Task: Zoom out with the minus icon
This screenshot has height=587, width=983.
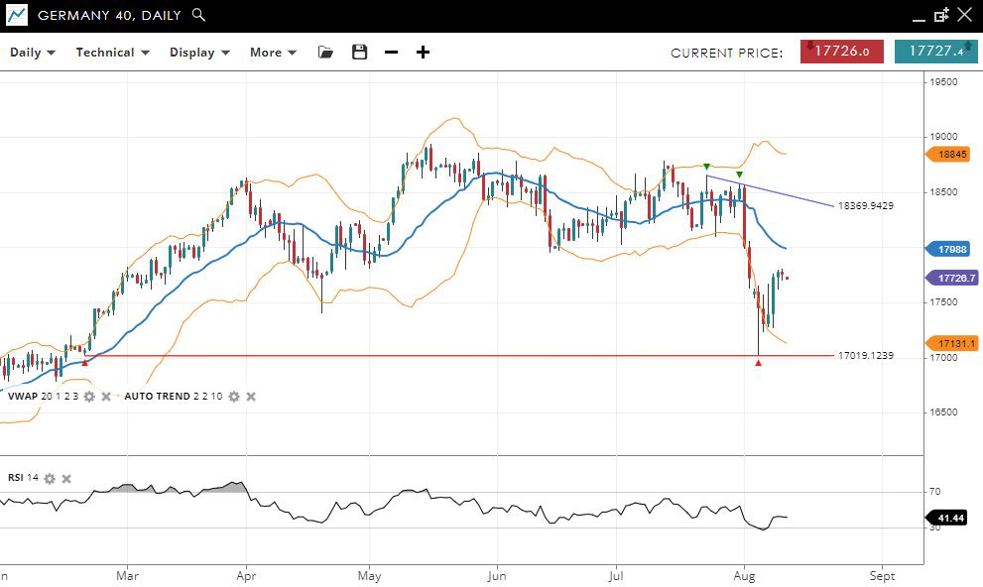Action: pos(391,52)
